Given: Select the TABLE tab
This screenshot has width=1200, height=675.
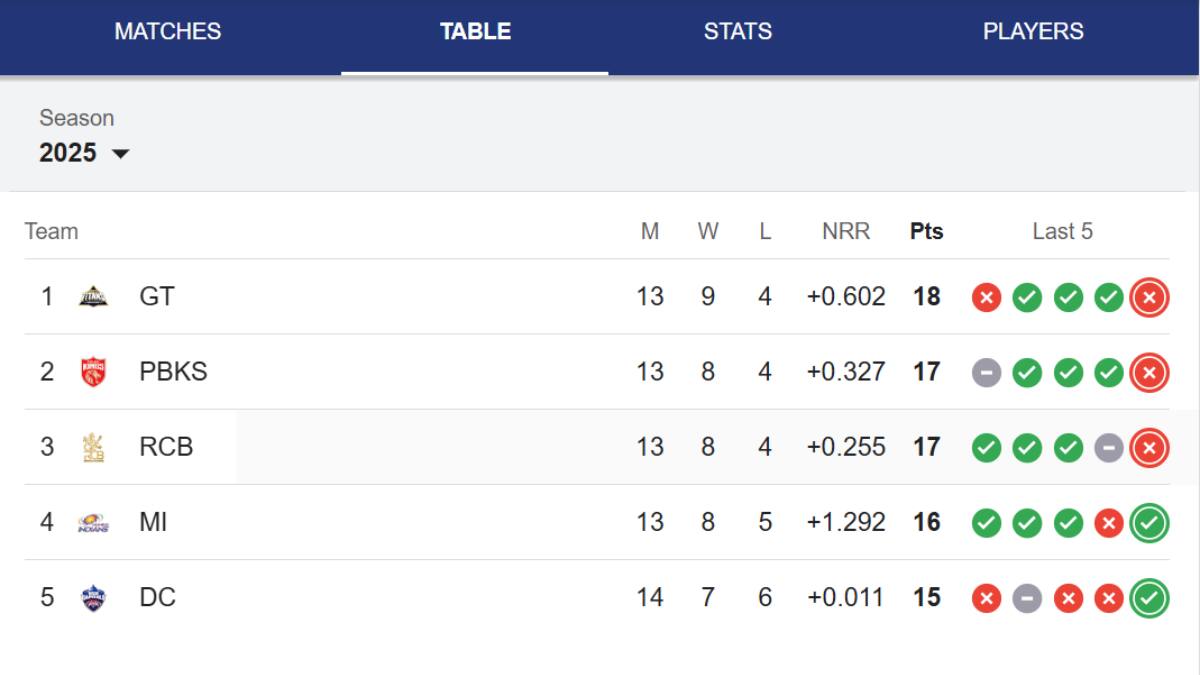Looking at the screenshot, I should [x=475, y=31].
